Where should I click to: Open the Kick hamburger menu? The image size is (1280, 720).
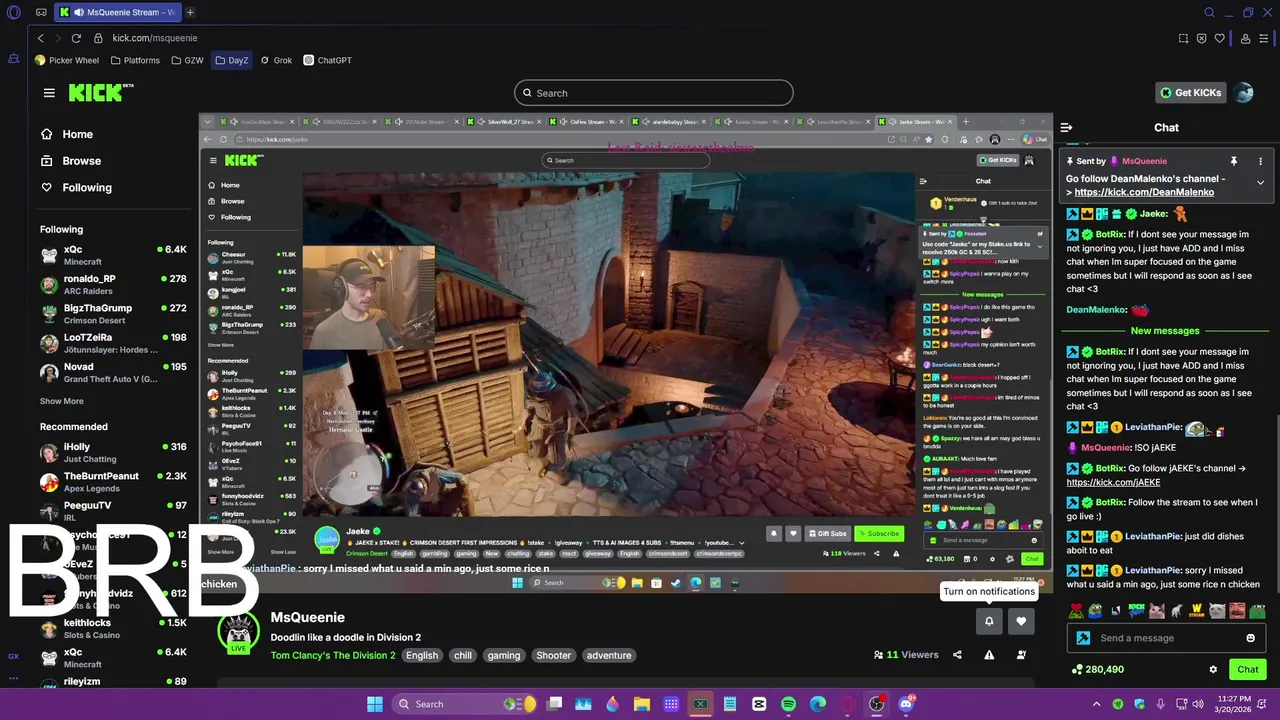(x=49, y=93)
